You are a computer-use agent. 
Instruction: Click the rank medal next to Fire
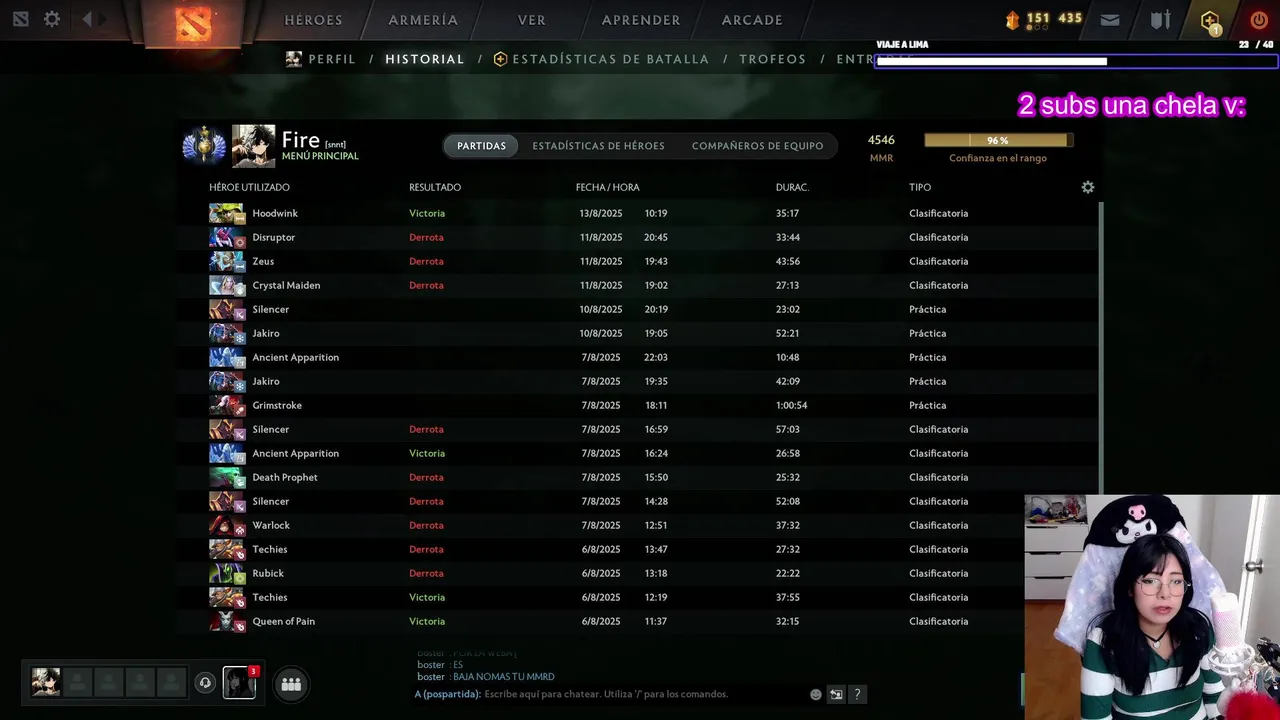[204, 146]
